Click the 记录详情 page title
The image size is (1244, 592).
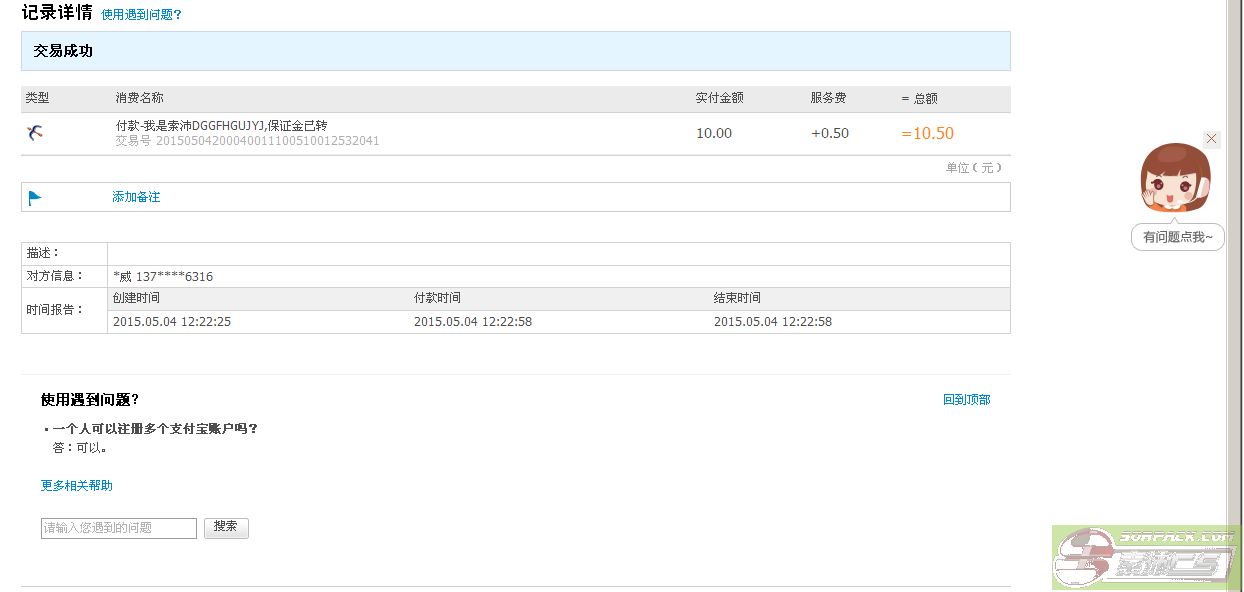tap(57, 13)
